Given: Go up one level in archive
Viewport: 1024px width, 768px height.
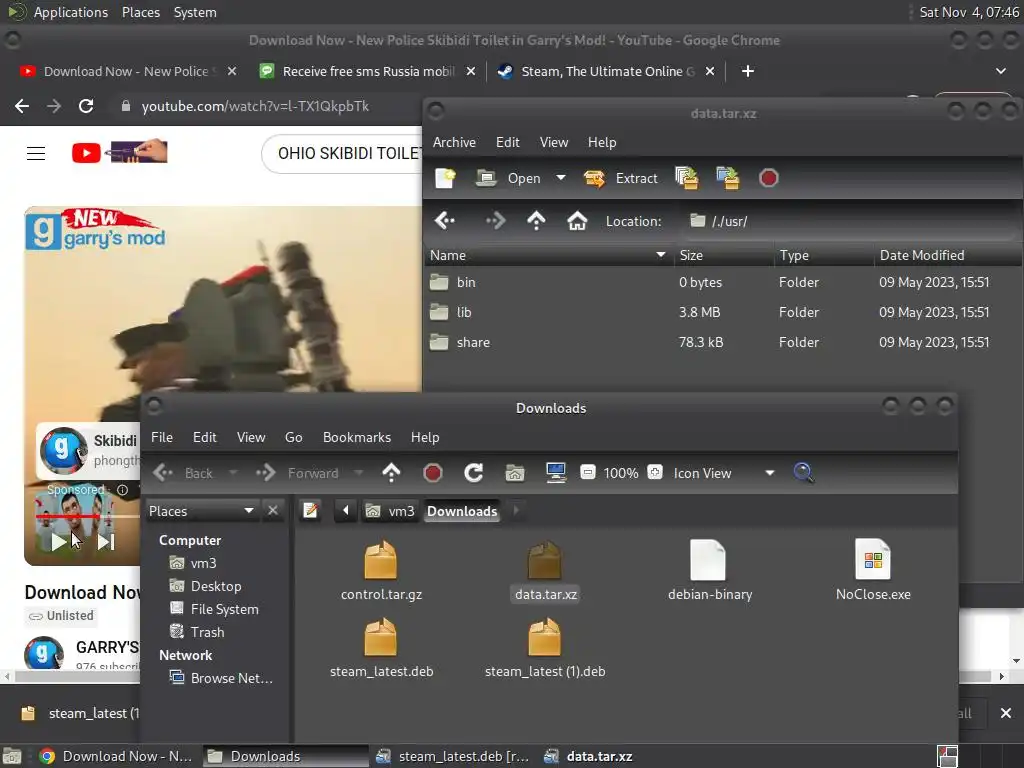Looking at the screenshot, I should 536,221.
